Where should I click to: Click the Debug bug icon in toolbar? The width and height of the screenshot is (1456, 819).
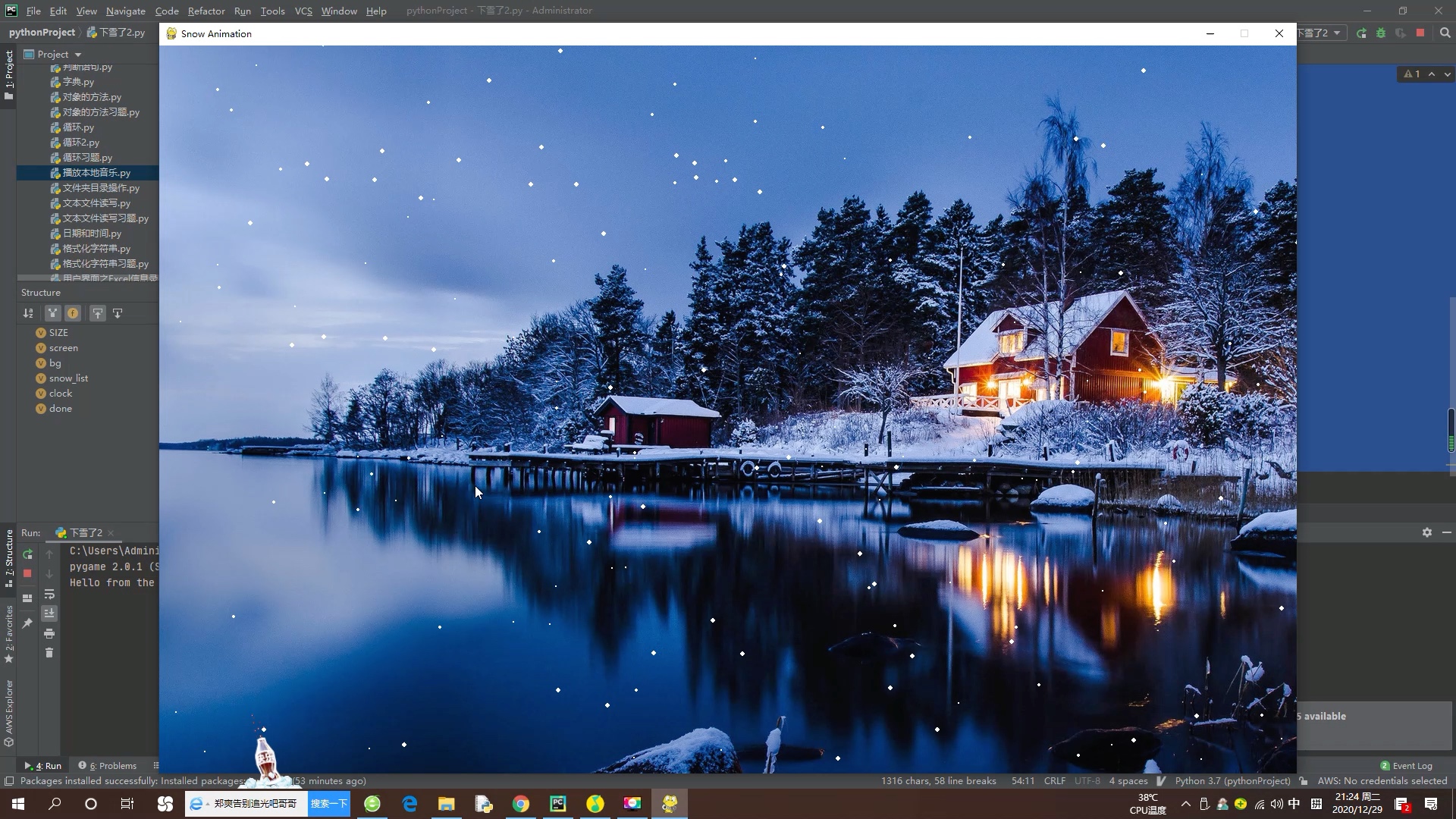[x=1380, y=33]
